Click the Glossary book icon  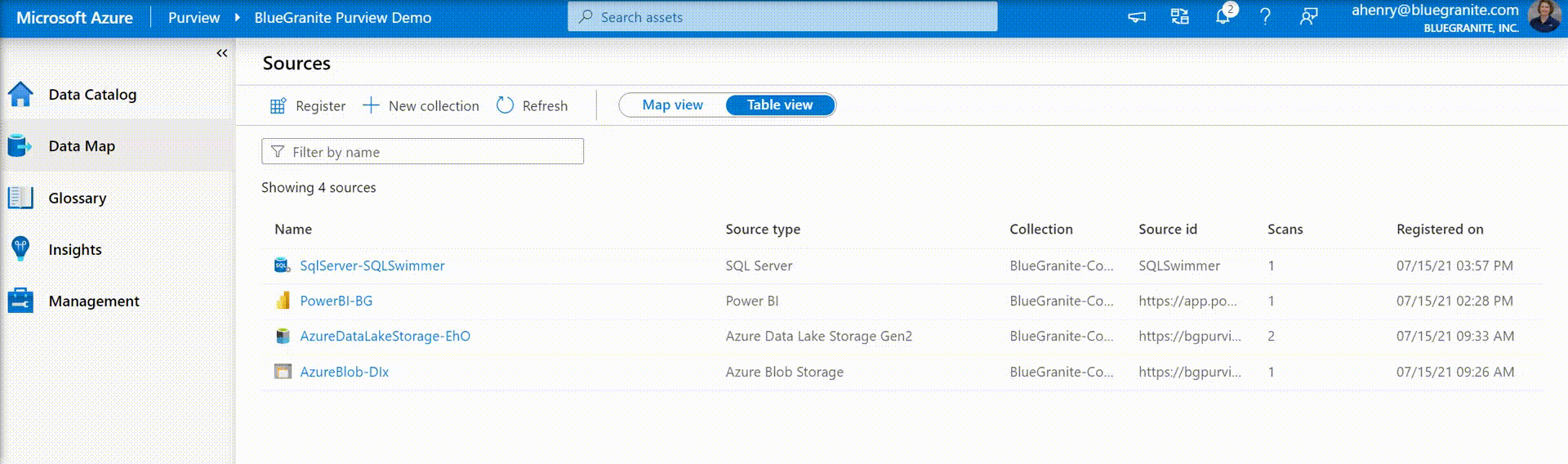[x=20, y=198]
